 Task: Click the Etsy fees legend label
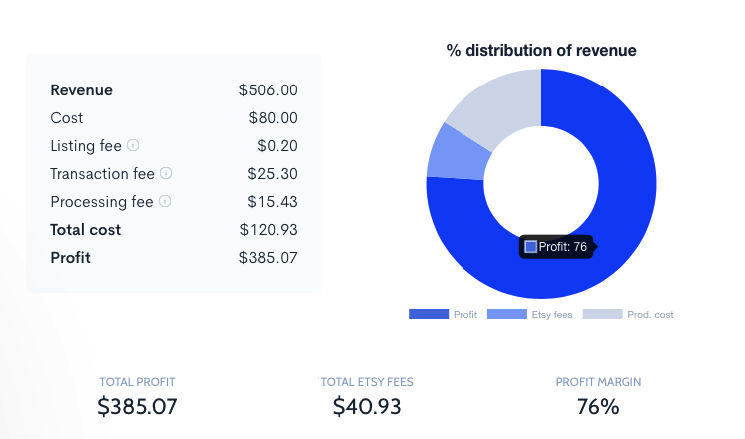(552, 315)
